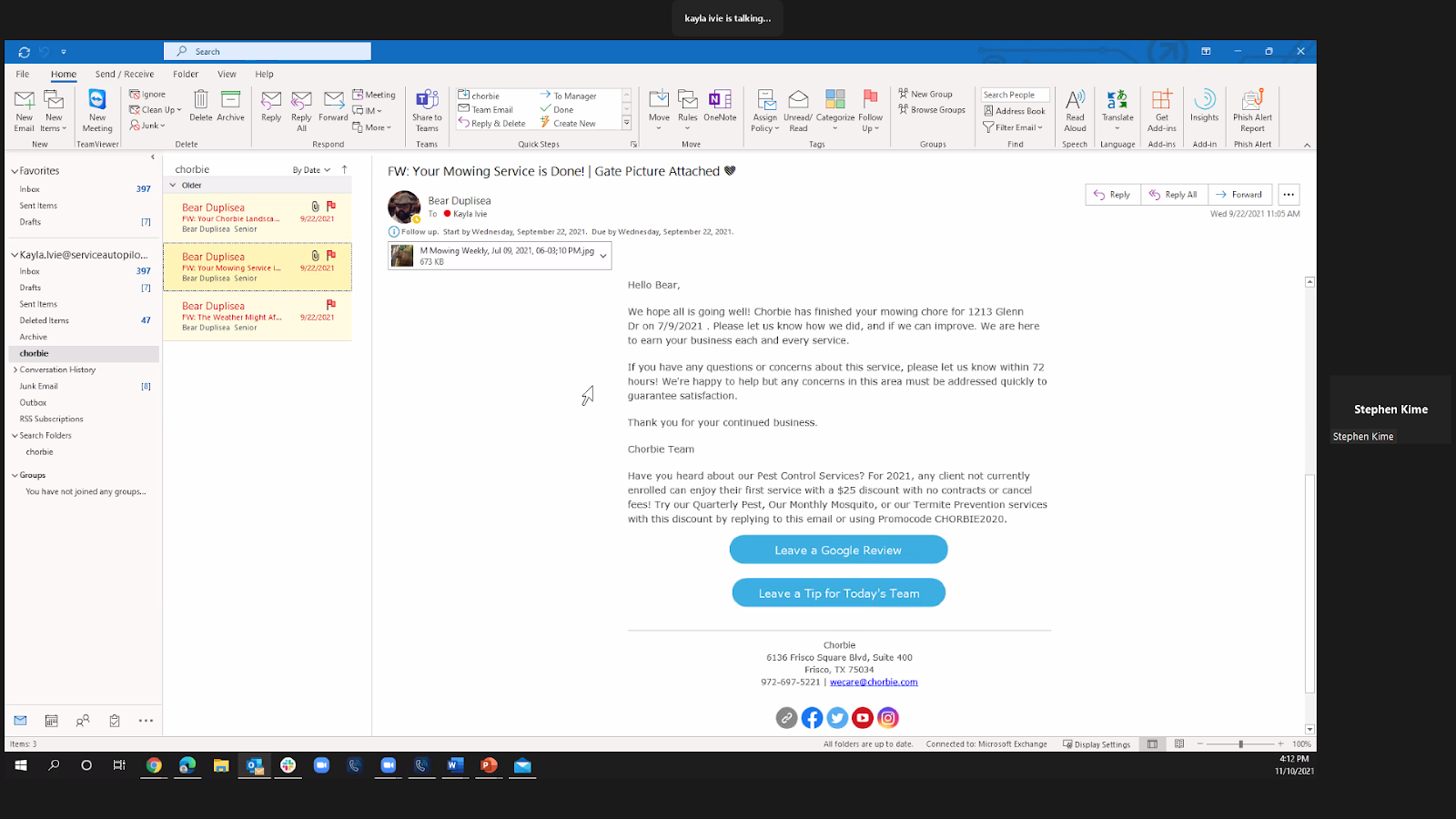Image resolution: width=1456 pixels, height=819 pixels.
Task: Open the Facebook social icon in email
Action: pyautogui.click(x=812, y=718)
